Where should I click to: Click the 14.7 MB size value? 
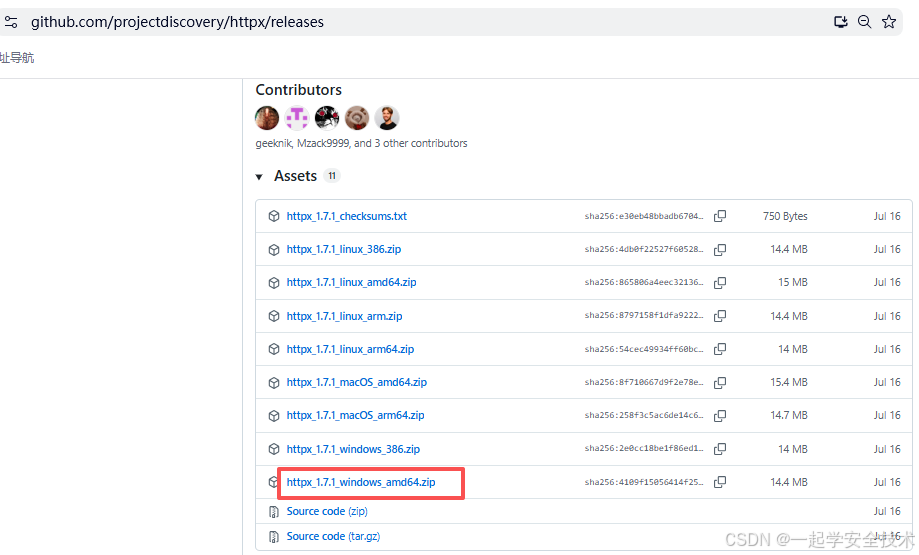789,415
